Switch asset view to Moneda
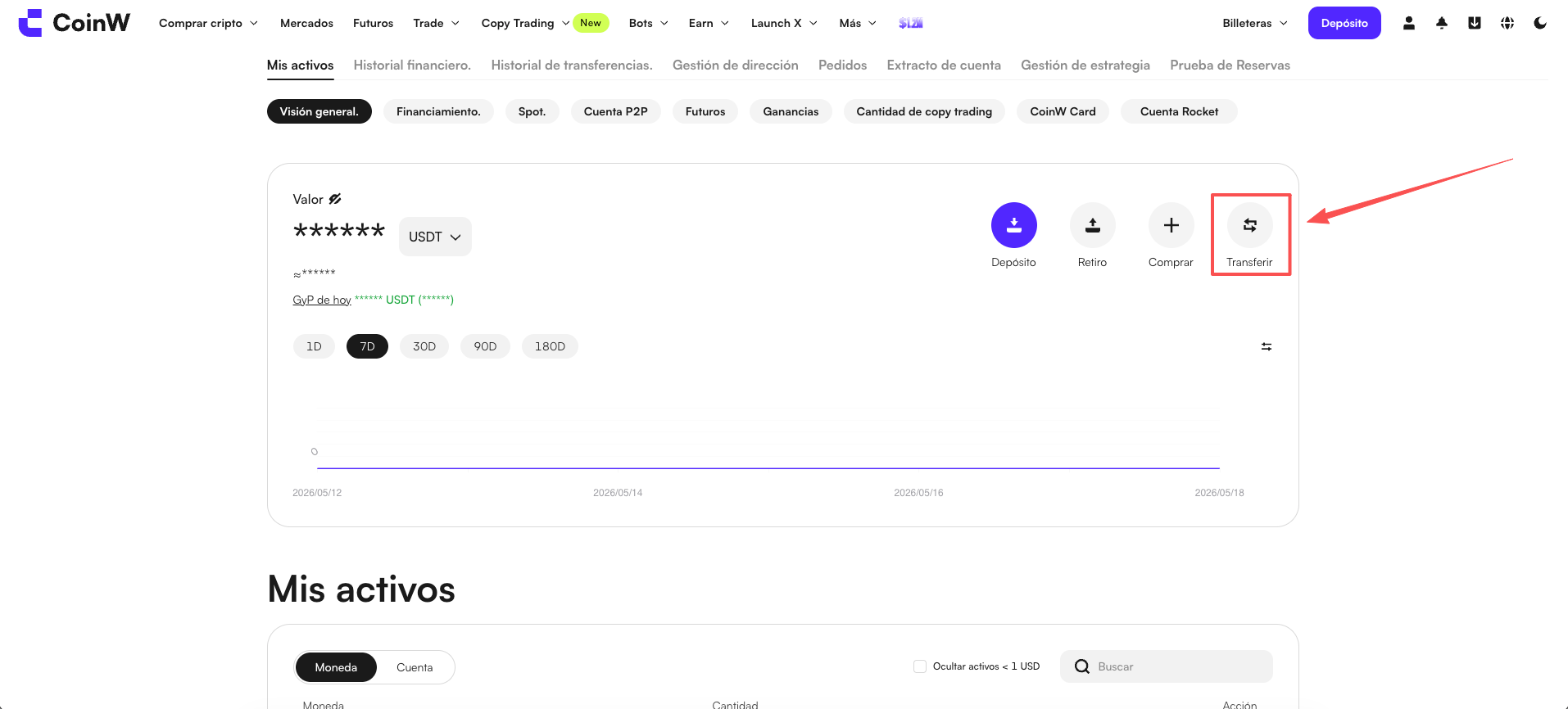The image size is (1568, 709). [x=336, y=667]
